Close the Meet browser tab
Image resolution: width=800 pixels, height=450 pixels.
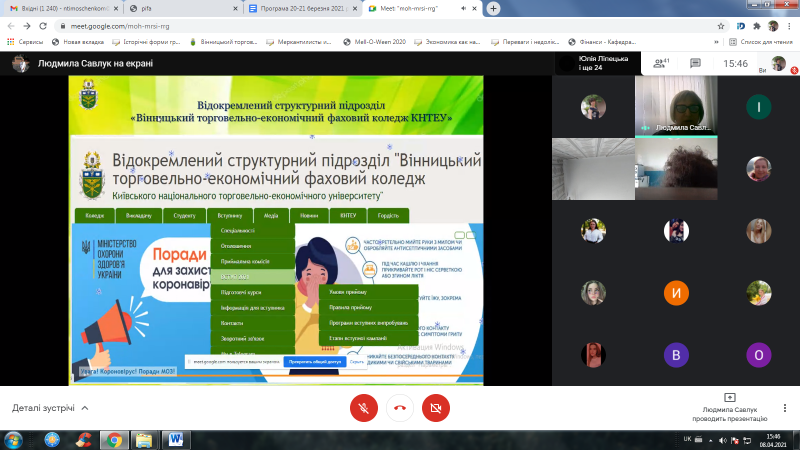(474, 8)
